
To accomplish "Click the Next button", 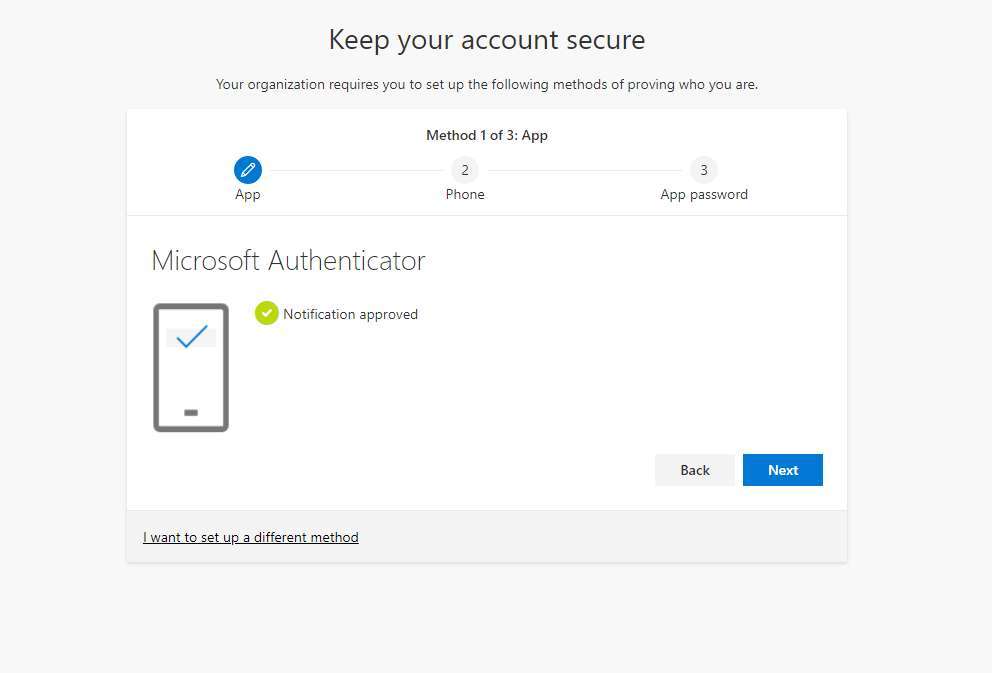I will (x=783, y=470).
